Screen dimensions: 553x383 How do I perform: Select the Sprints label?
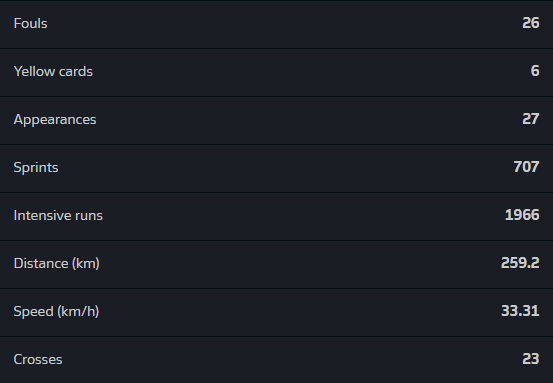coord(36,168)
